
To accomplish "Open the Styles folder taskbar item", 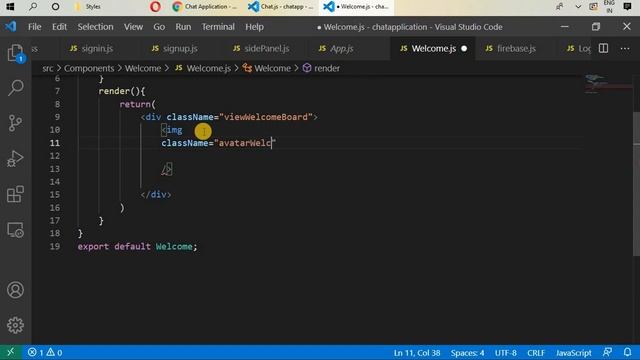I will [88, 7].
